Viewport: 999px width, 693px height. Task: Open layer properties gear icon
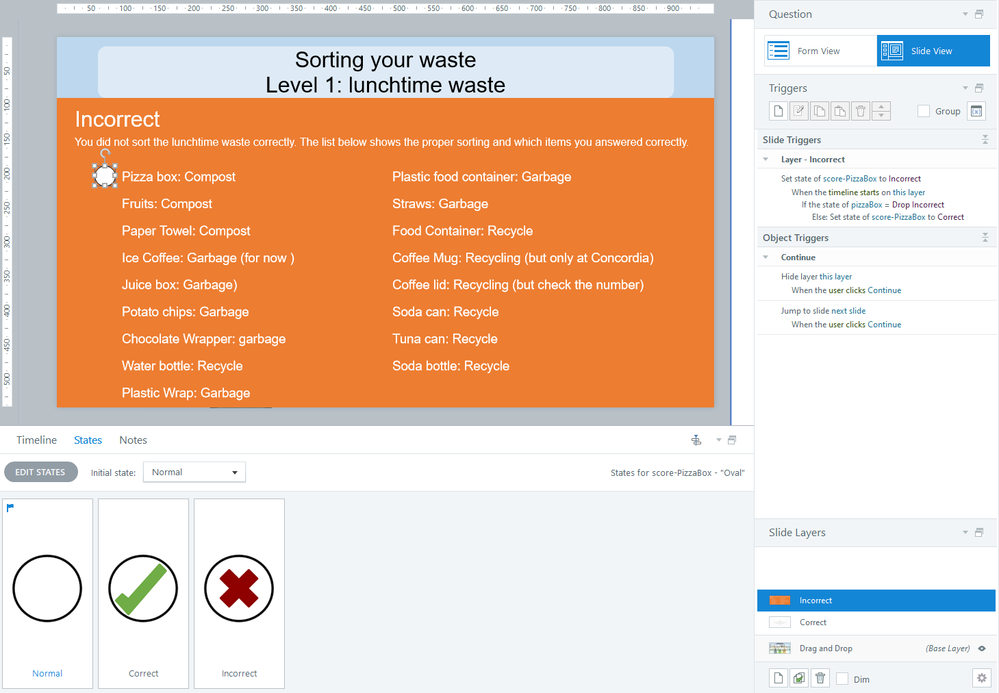click(981, 678)
